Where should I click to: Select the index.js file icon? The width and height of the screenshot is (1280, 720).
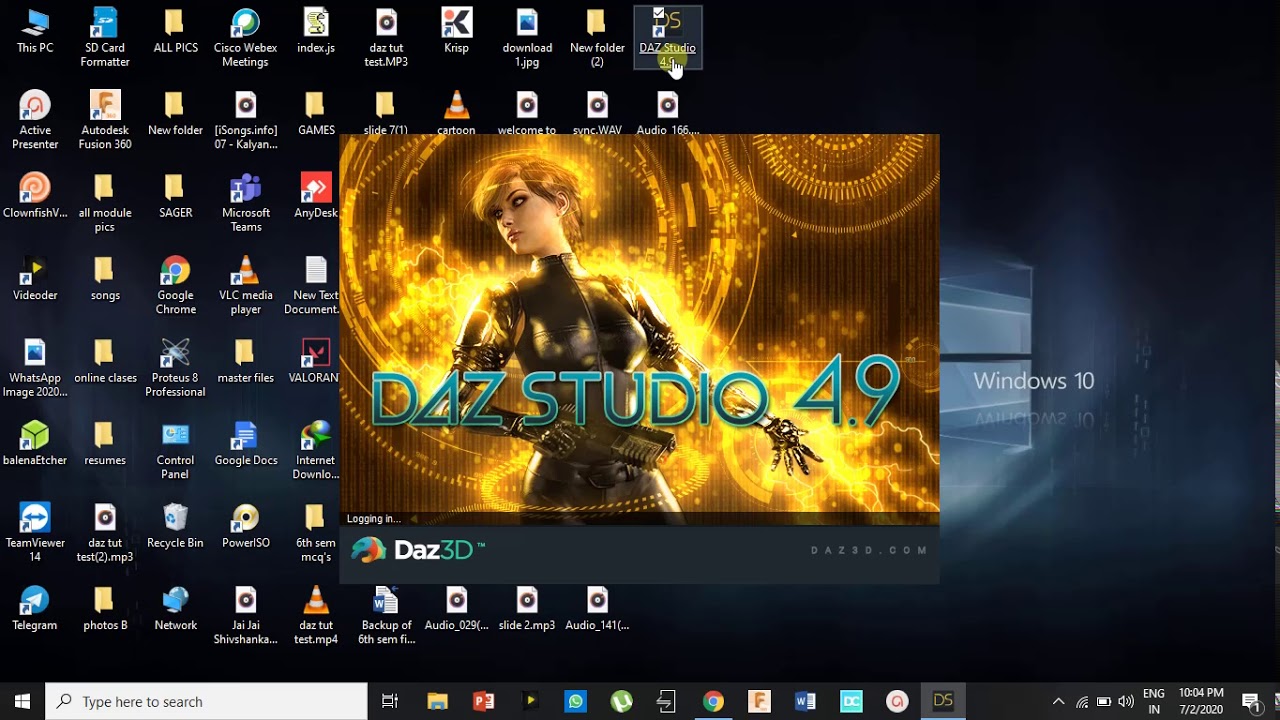pyautogui.click(x=316, y=32)
